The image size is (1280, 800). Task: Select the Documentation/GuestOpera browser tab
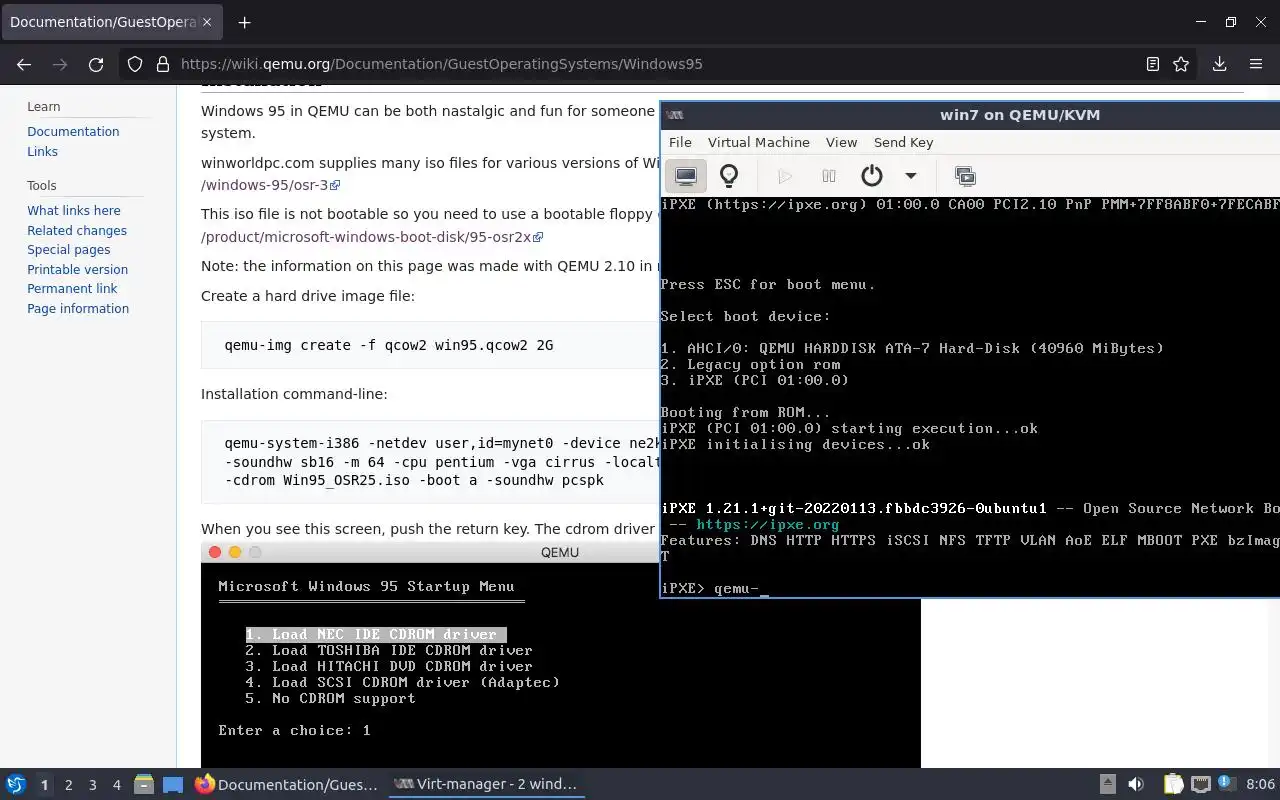click(x=111, y=22)
